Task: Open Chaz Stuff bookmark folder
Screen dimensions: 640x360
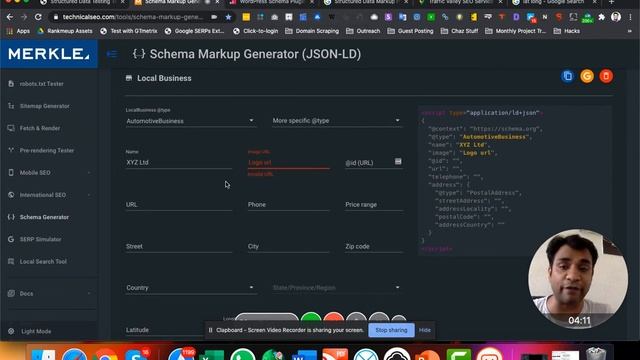Action: click(460, 31)
